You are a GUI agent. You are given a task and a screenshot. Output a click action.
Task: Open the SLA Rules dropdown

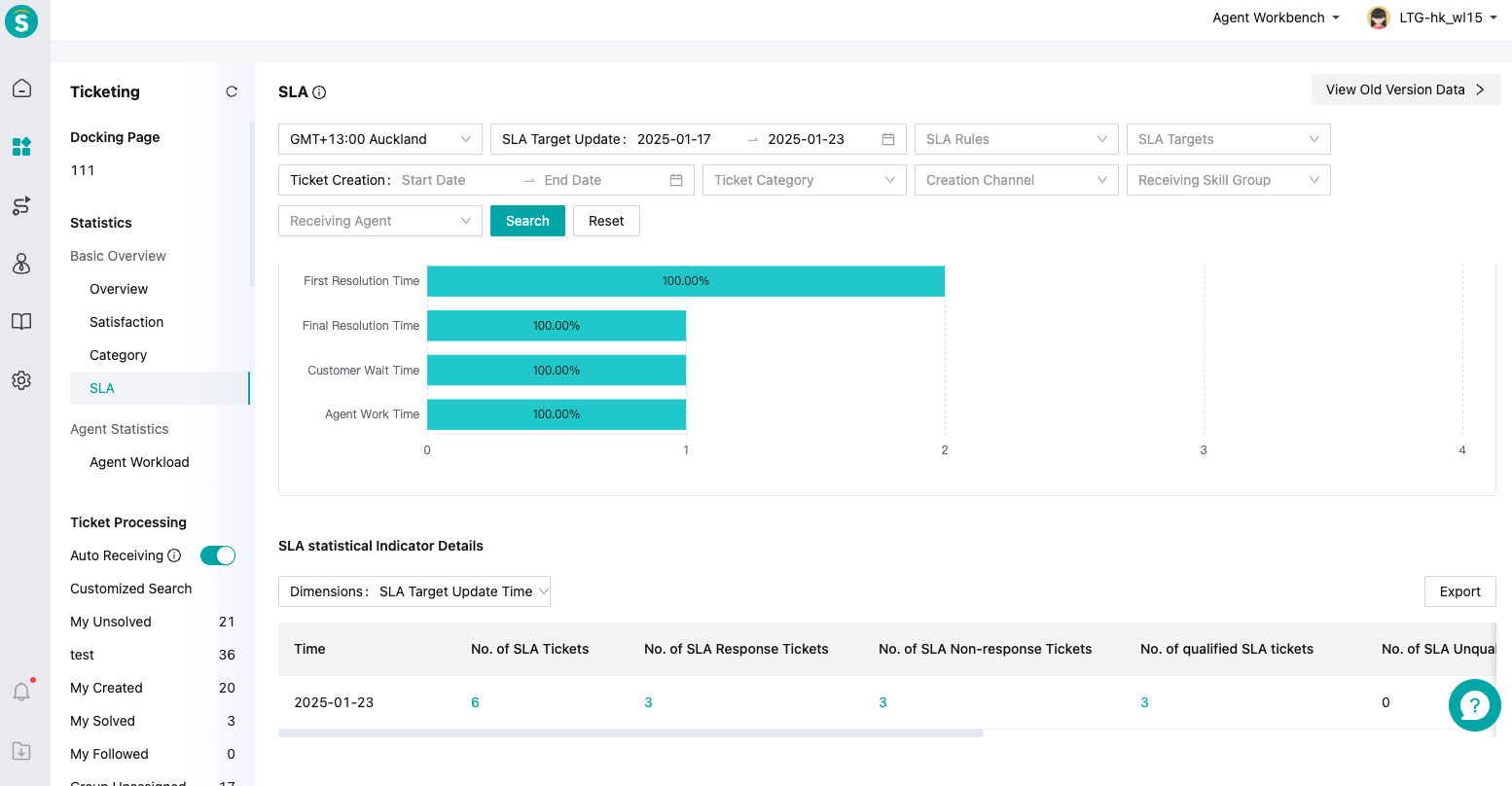pyautogui.click(x=1017, y=139)
